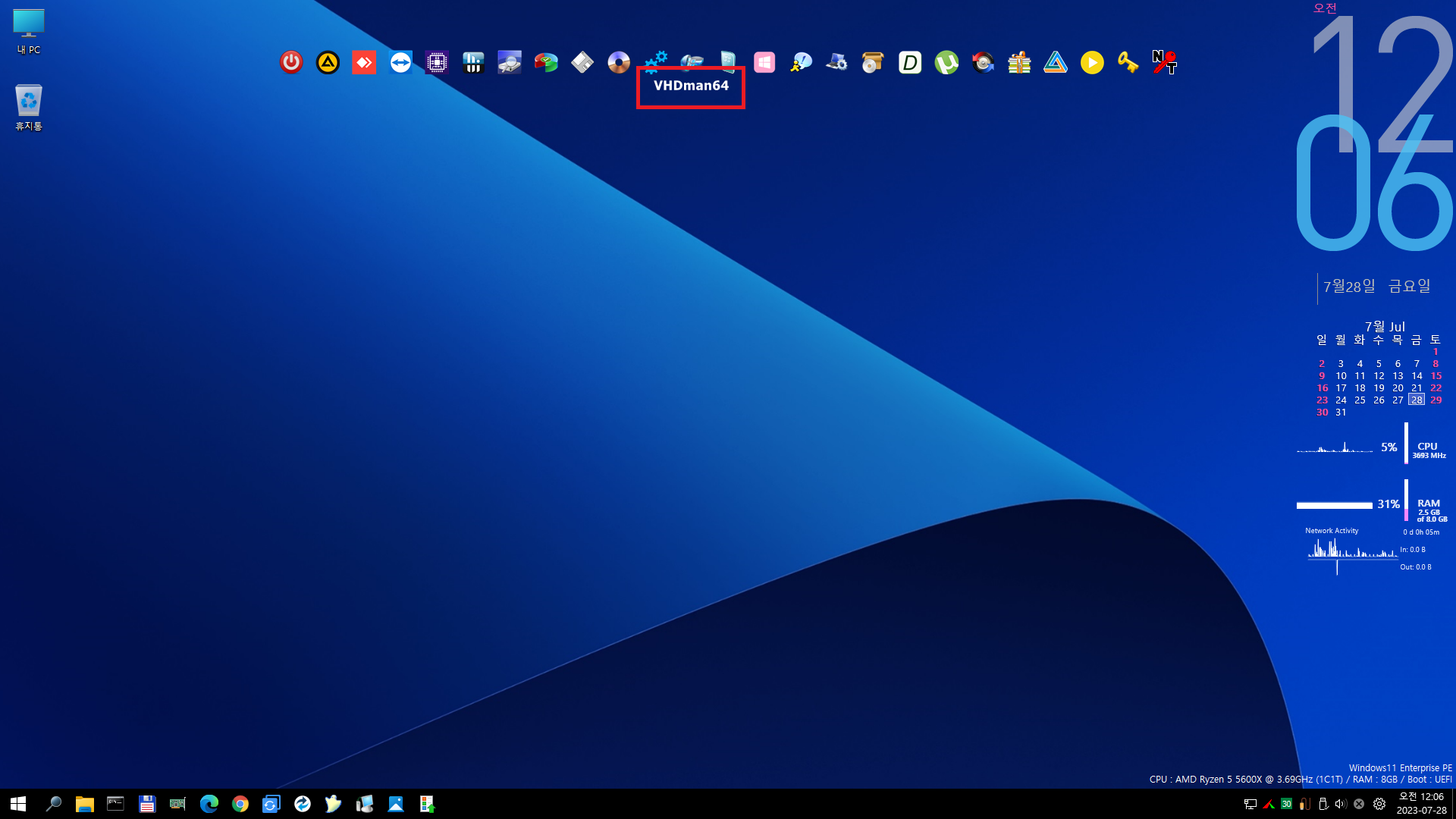Image resolution: width=1456 pixels, height=819 pixels.
Task: Launch Microsoft Edge from taskbar
Action: click(x=209, y=804)
